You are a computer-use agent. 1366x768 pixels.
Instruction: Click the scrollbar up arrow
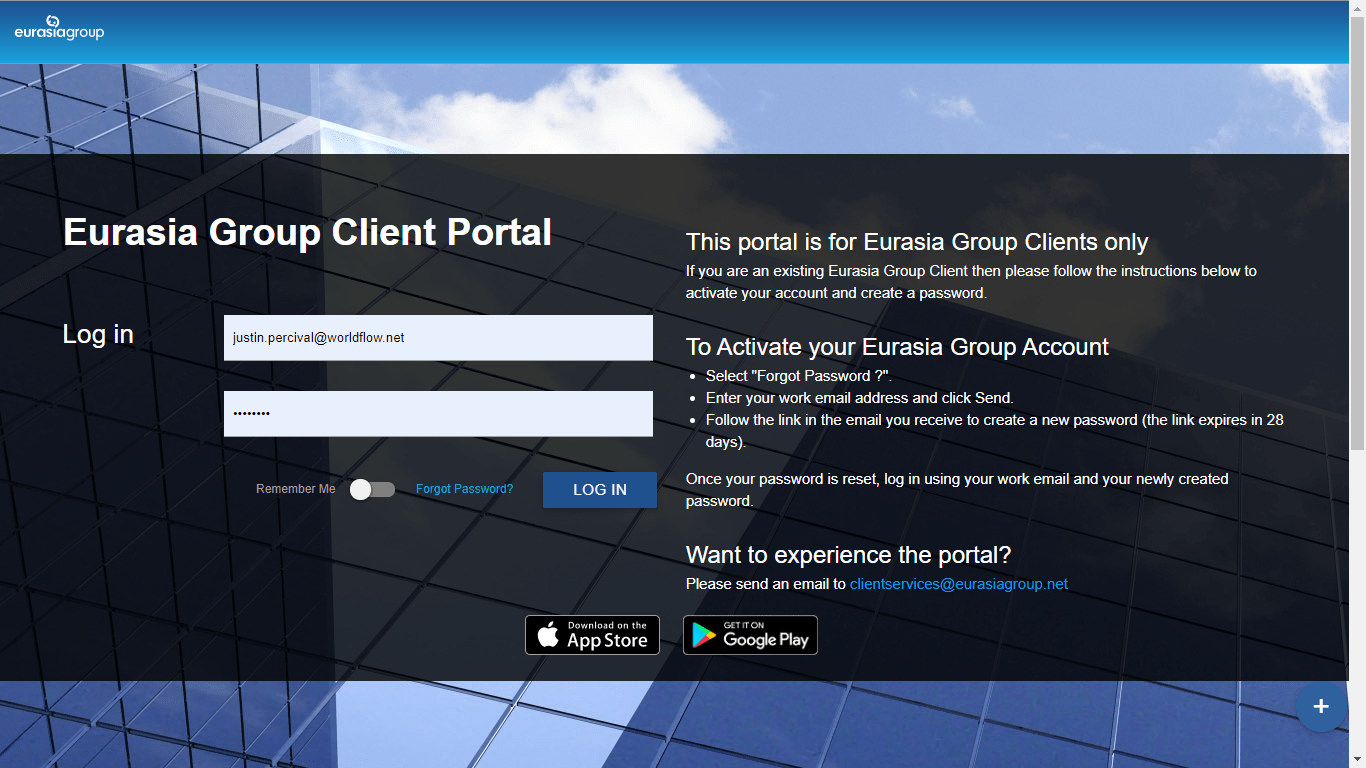(1358, 8)
